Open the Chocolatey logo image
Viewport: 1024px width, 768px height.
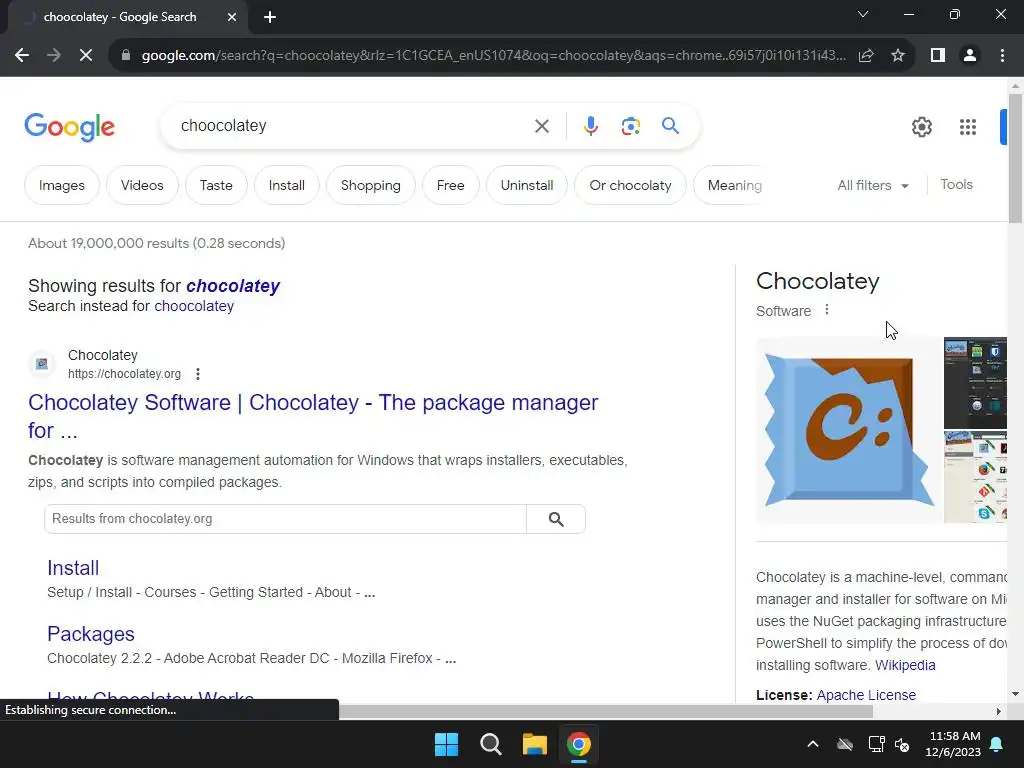coord(849,430)
